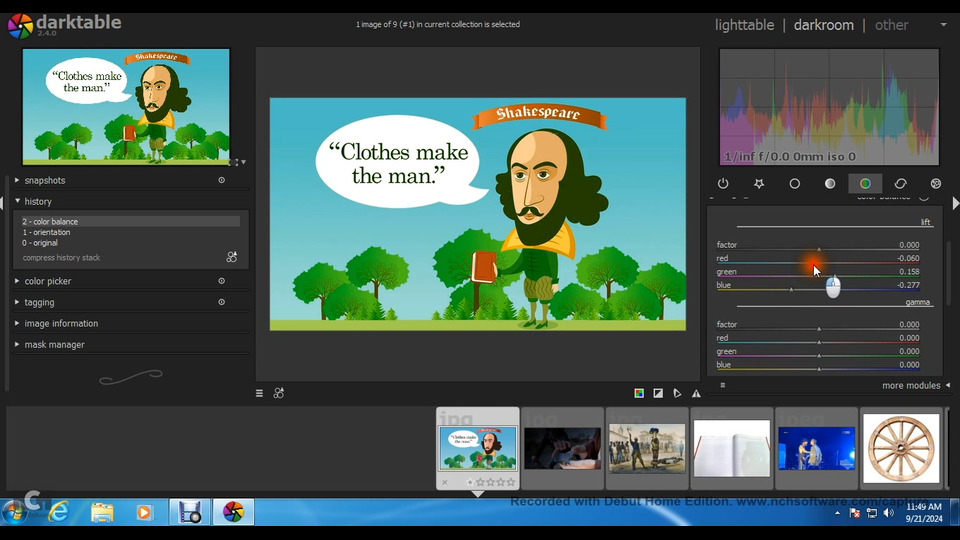Open the effects group module tab

tap(936, 184)
